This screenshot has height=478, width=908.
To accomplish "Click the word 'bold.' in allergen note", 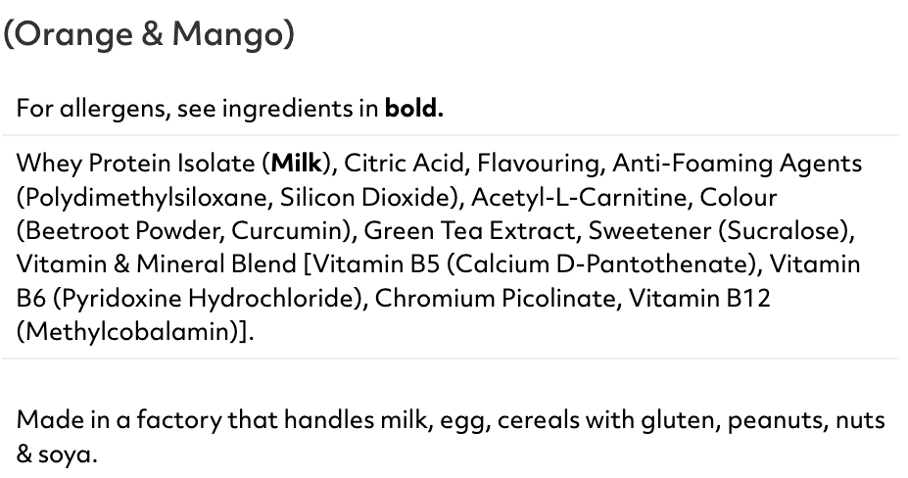I will click(x=414, y=108).
